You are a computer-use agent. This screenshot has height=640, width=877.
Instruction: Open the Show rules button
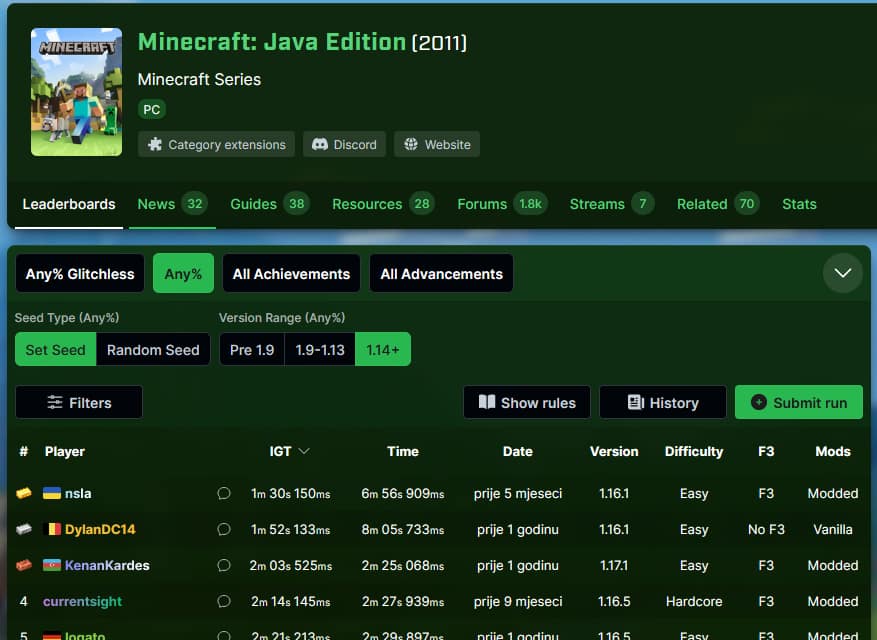(x=527, y=402)
